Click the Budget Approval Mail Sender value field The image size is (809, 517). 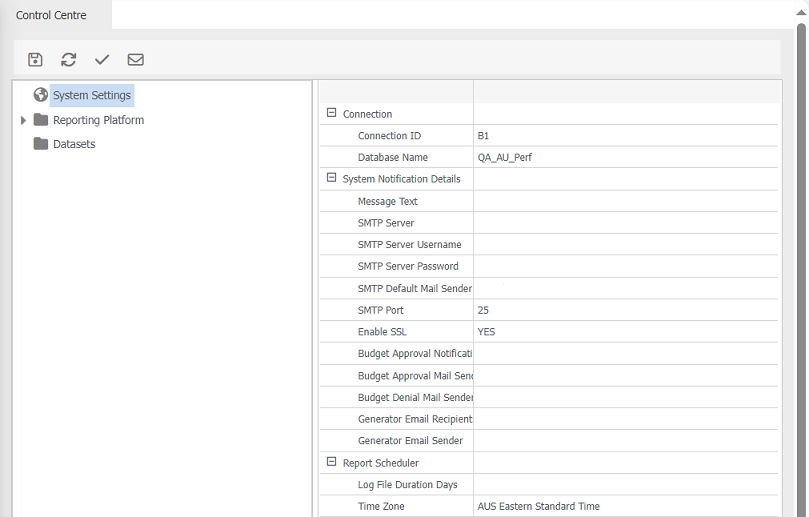[x=625, y=376]
